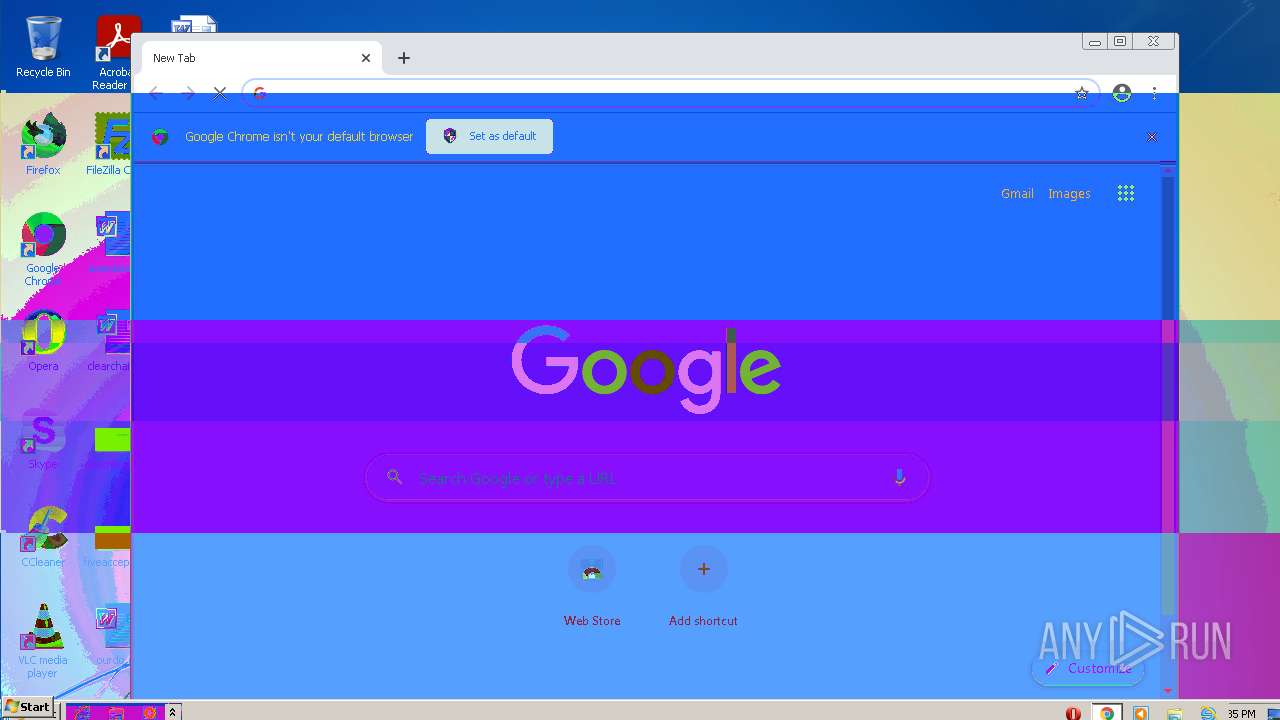
Task: Select the New Tab tab
Action: (262, 58)
